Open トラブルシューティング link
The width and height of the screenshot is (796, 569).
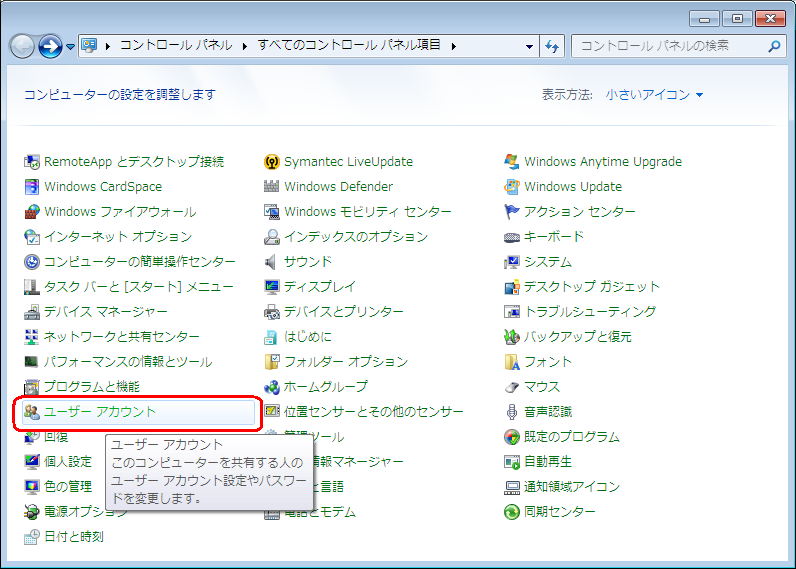click(590, 312)
